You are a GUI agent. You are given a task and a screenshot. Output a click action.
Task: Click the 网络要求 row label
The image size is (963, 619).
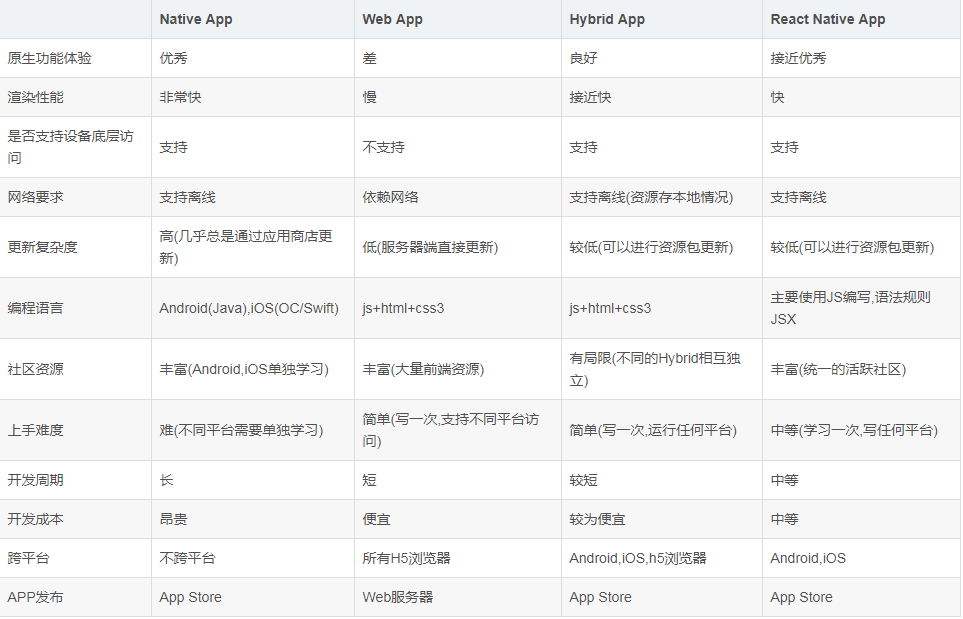pyautogui.click(x=36, y=197)
